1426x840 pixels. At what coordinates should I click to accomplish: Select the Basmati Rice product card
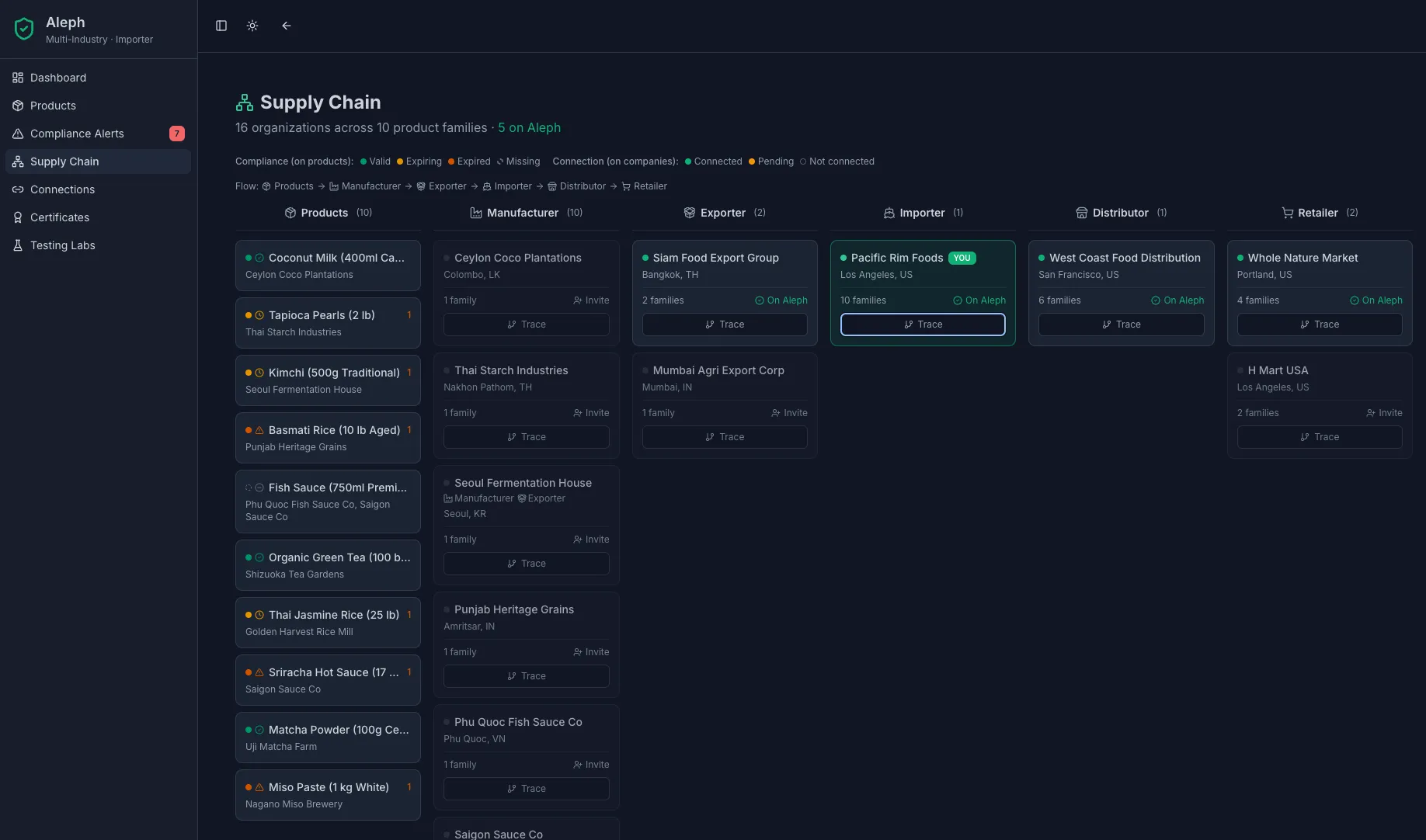(x=328, y=438)
